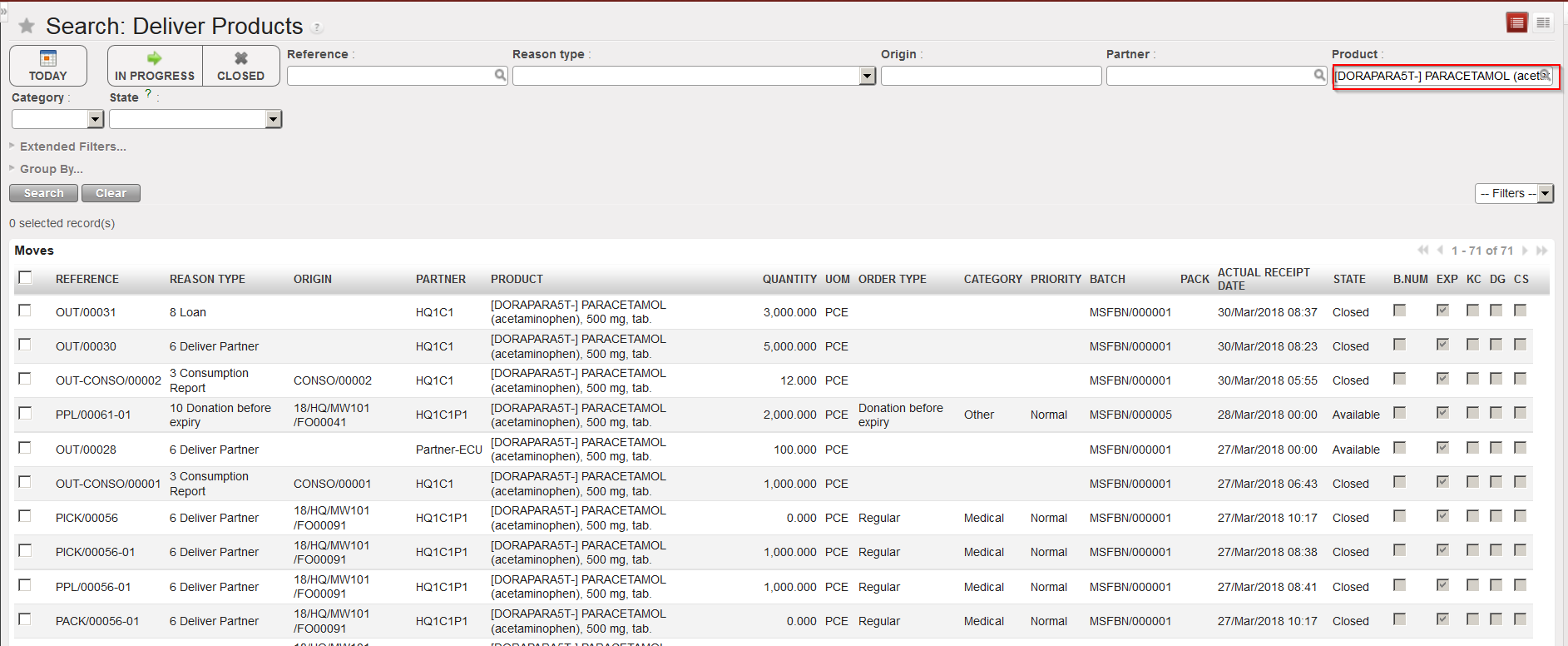Toggle the Closed filter button

(240, 66)
